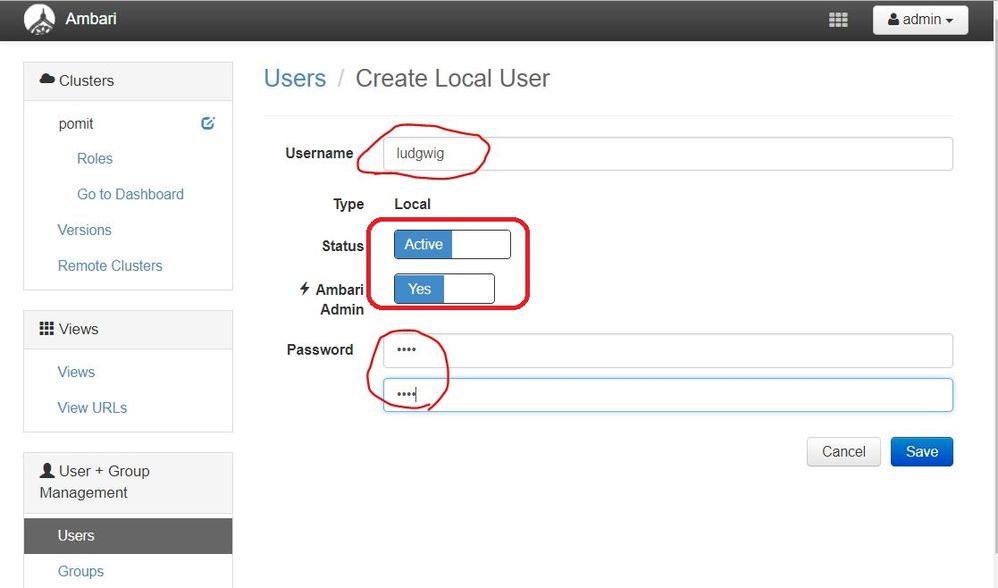The width and height of the screenshot is (998, 588).
Task: Click the Clusters panel heading
Action: [128, 81]
